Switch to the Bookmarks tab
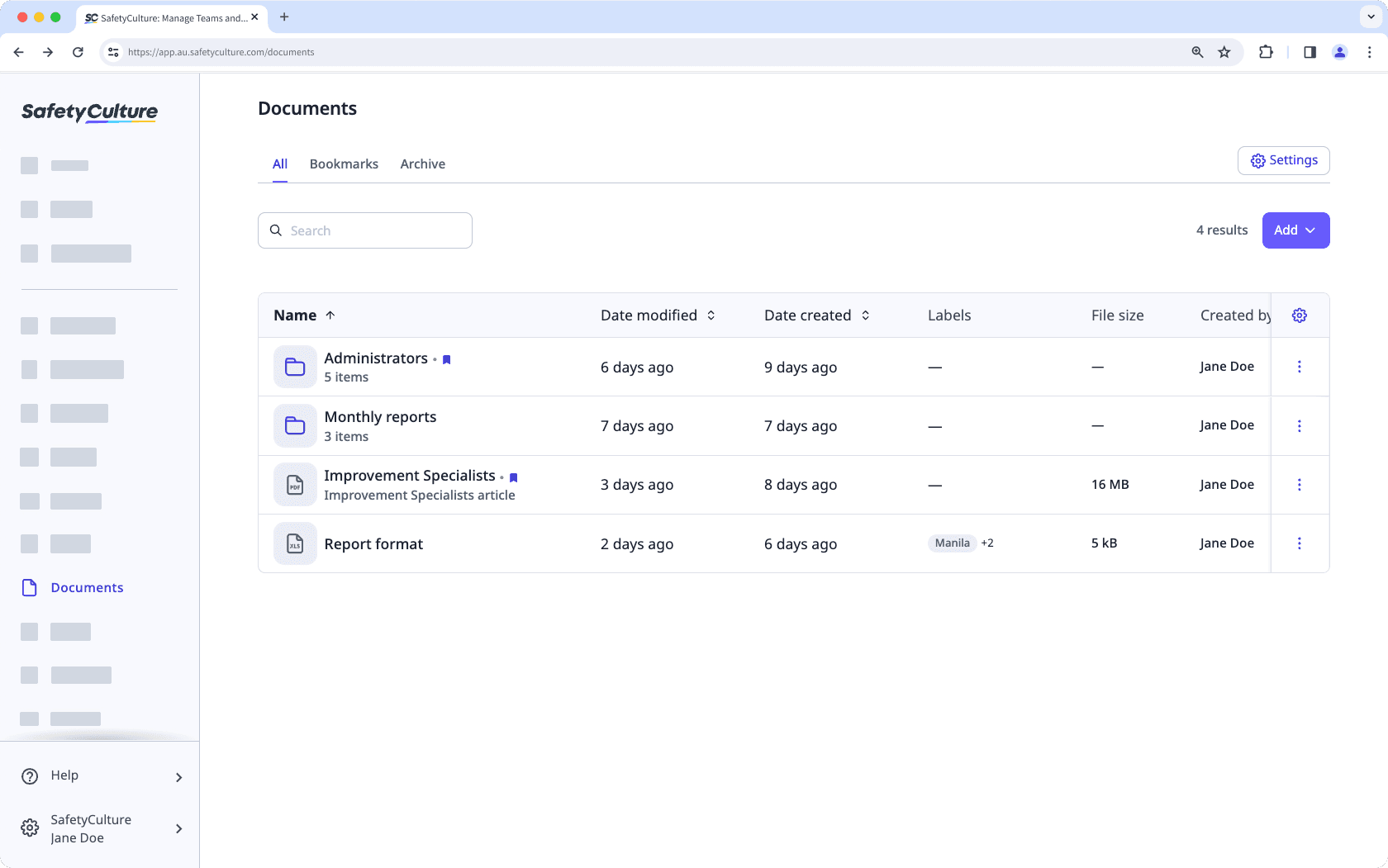The image size is (1388, 868). coord(344,164)
